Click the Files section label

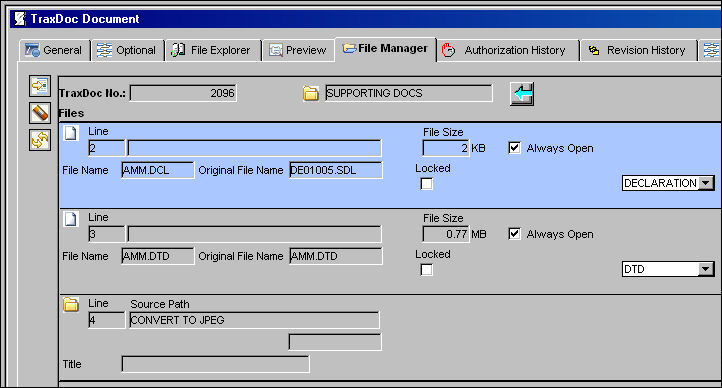[x=71, y=113]
